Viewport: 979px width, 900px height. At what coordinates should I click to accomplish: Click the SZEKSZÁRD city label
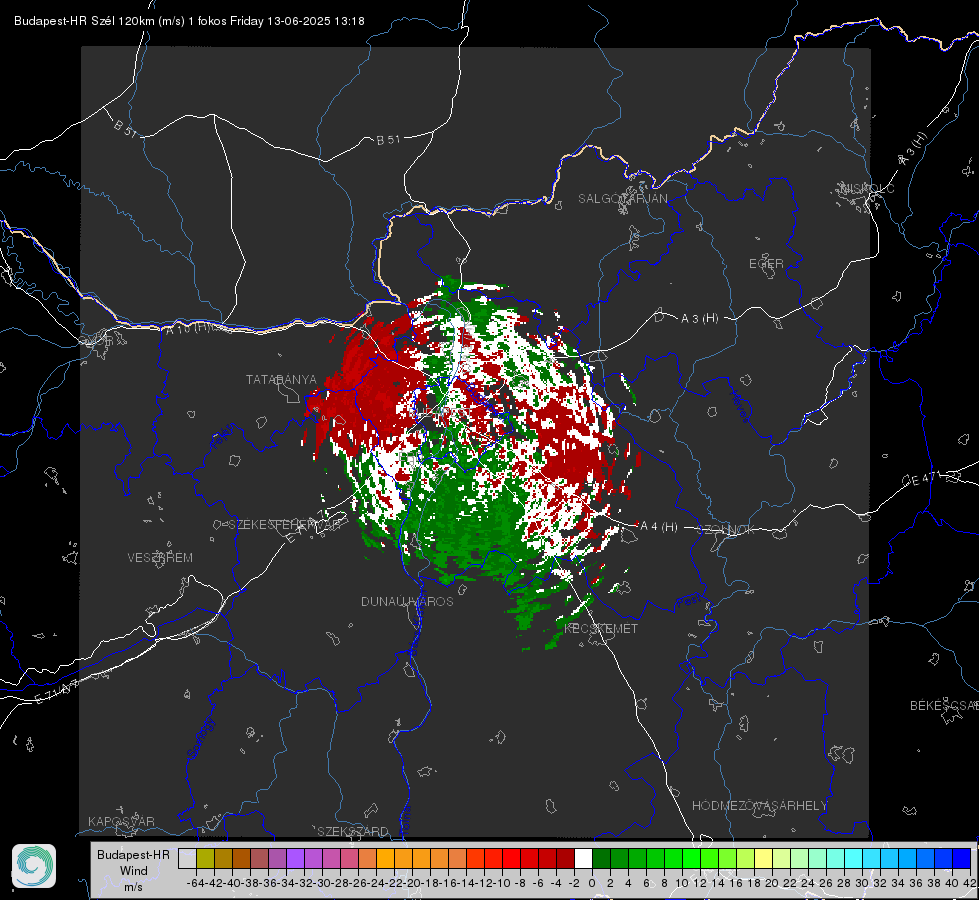point(353,831)
